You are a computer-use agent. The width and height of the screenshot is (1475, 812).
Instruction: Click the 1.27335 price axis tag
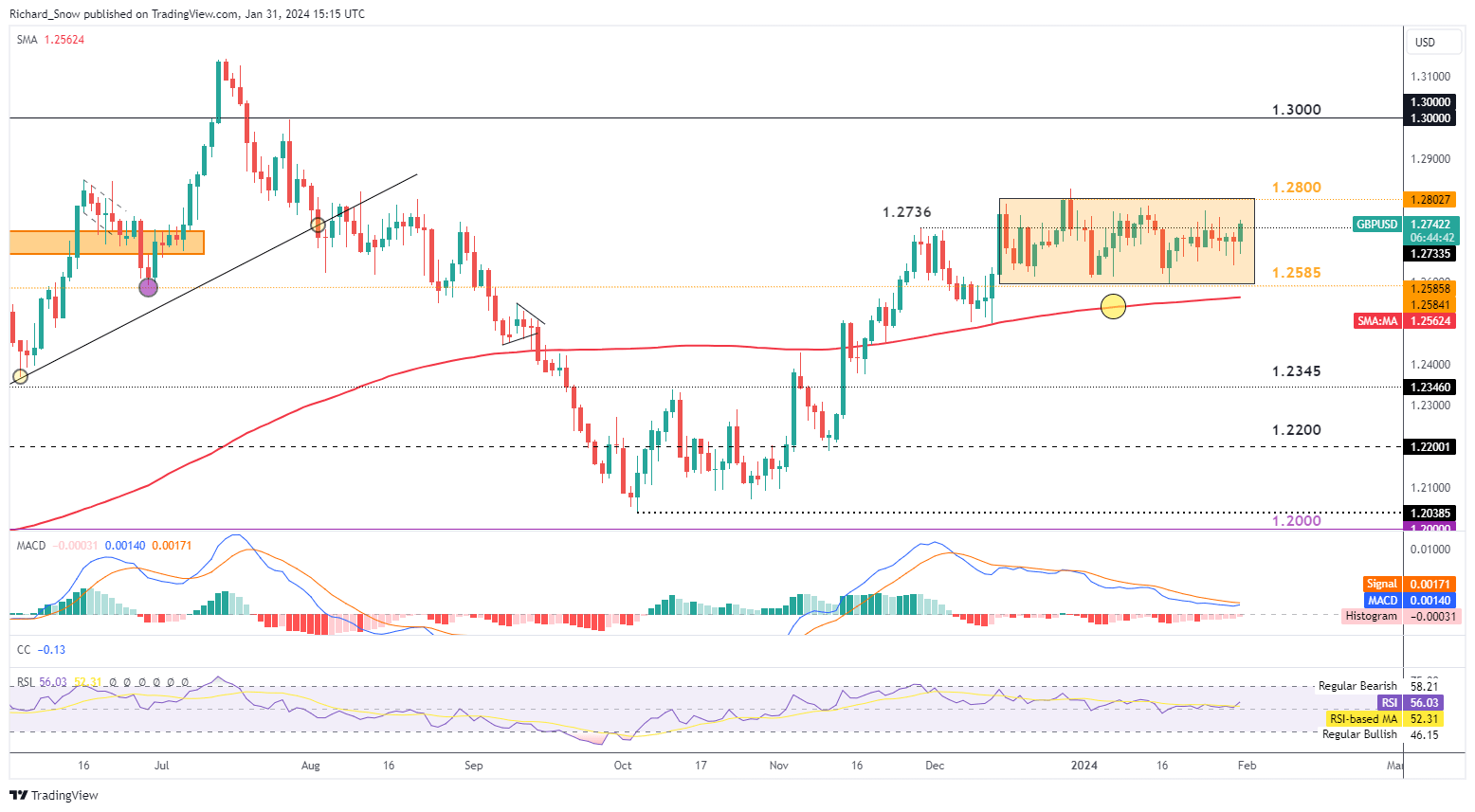point(1430,254)
